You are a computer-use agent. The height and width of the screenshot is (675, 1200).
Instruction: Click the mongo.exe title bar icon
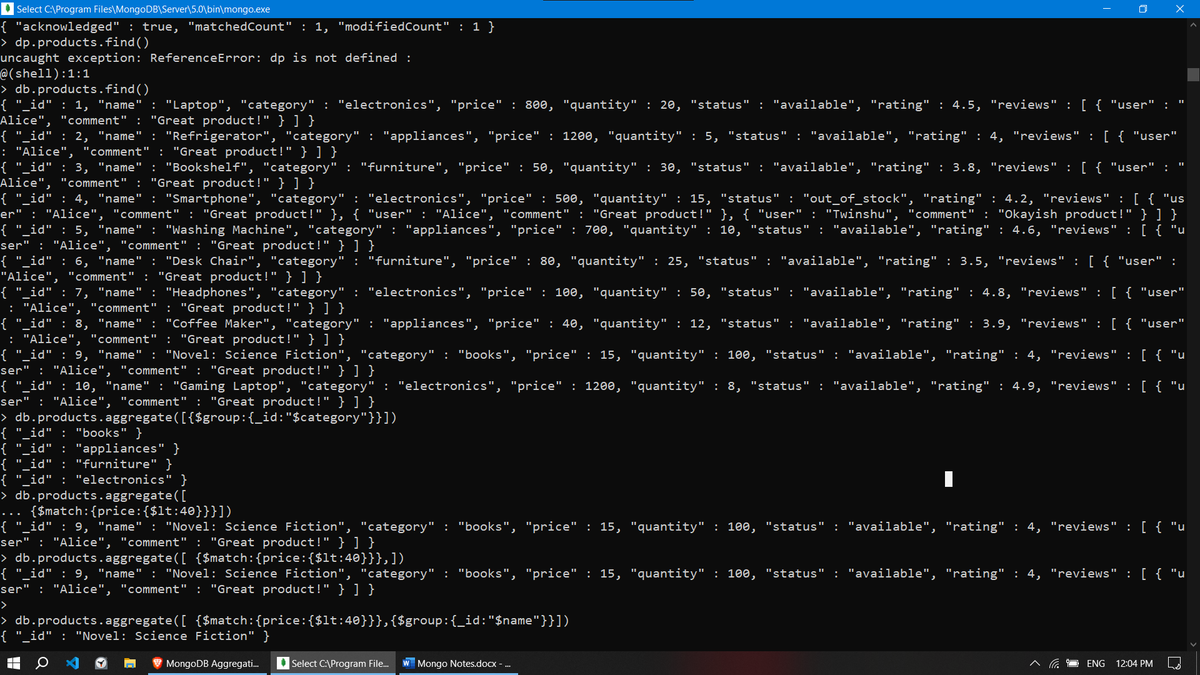pyautogui.click(x=9, y=8)
